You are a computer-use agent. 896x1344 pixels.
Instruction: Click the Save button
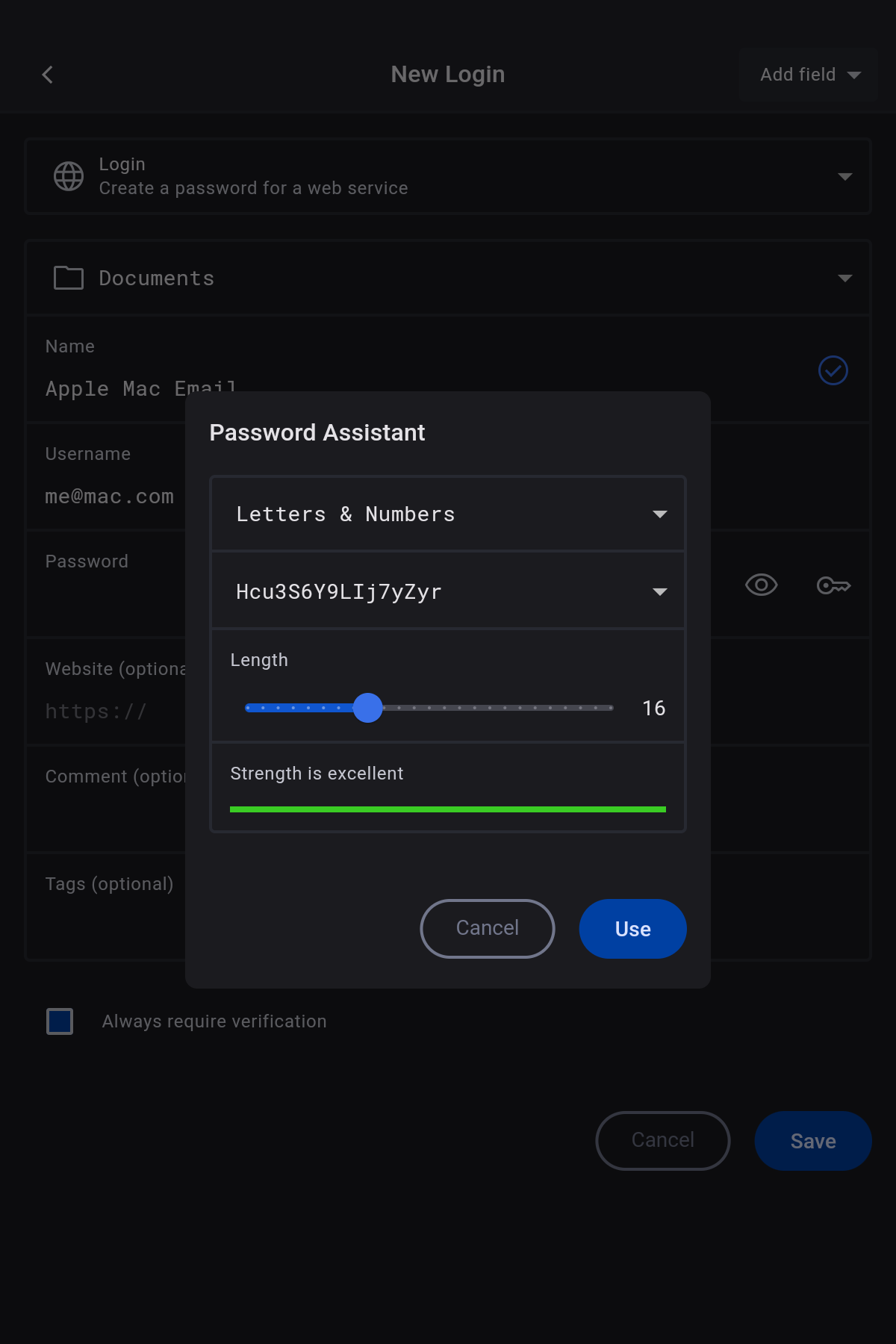(x=812, y=1141)
